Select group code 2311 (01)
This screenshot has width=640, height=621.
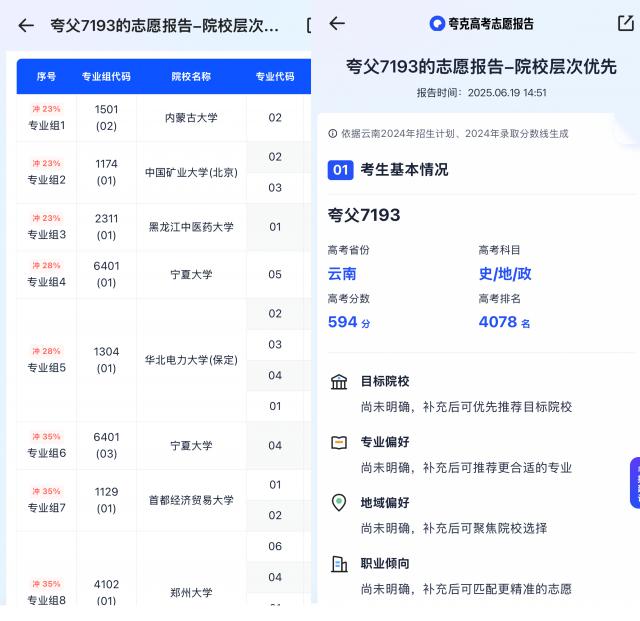pyautogui.click(x=106, y=227)
